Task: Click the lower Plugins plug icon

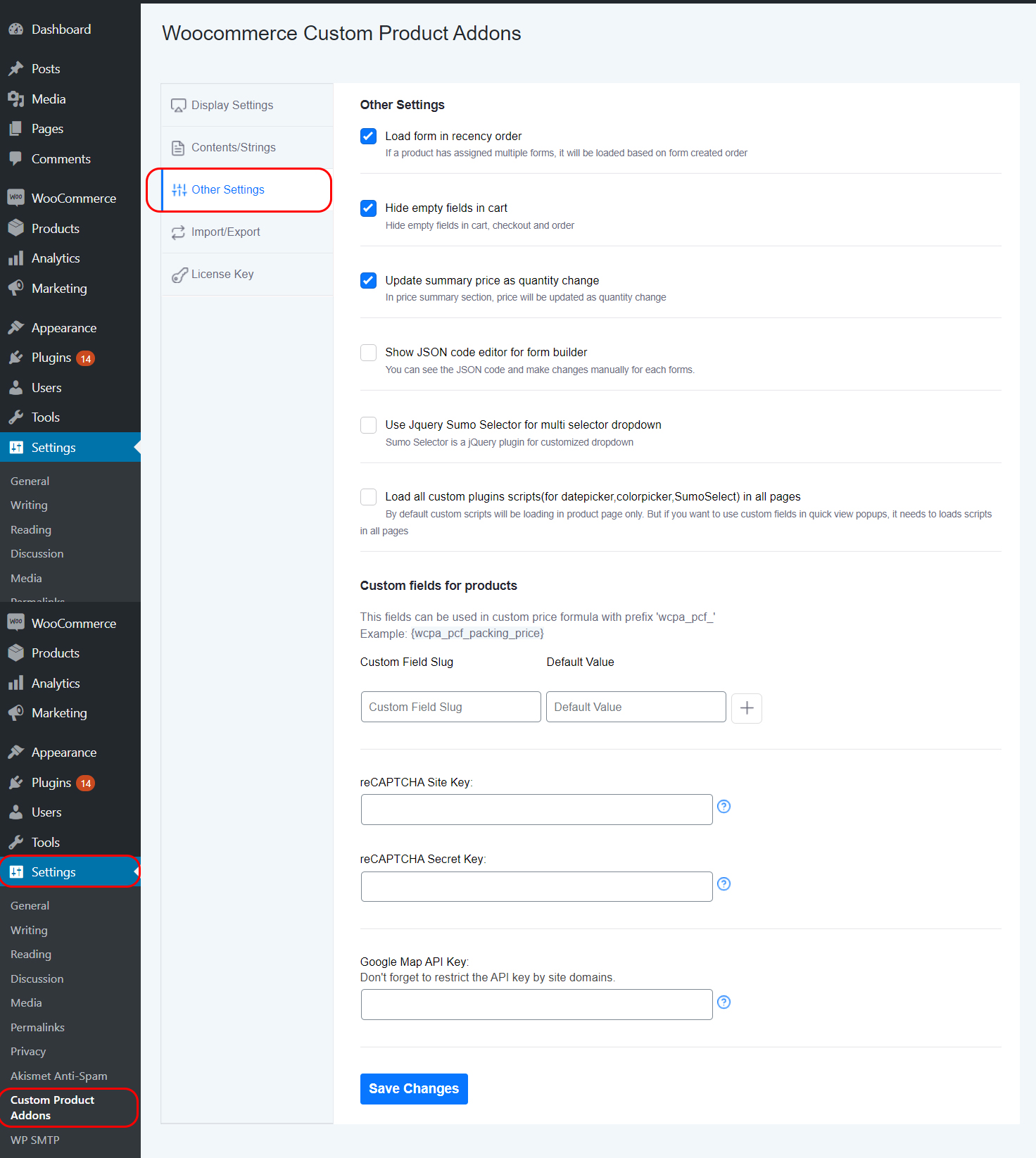Action: [15, 783]
